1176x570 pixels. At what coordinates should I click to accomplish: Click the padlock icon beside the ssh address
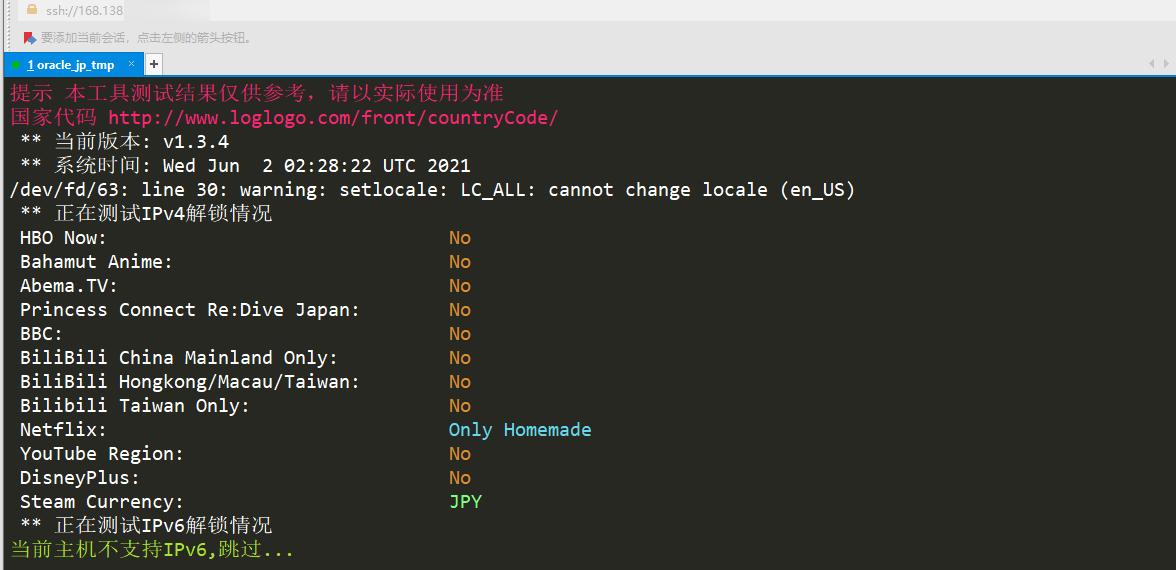coord(31,10)
